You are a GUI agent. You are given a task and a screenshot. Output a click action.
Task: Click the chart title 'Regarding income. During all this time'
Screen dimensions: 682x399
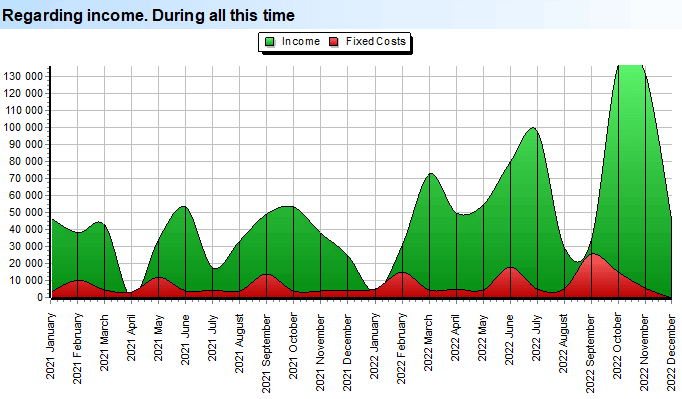tap(148, 15)
